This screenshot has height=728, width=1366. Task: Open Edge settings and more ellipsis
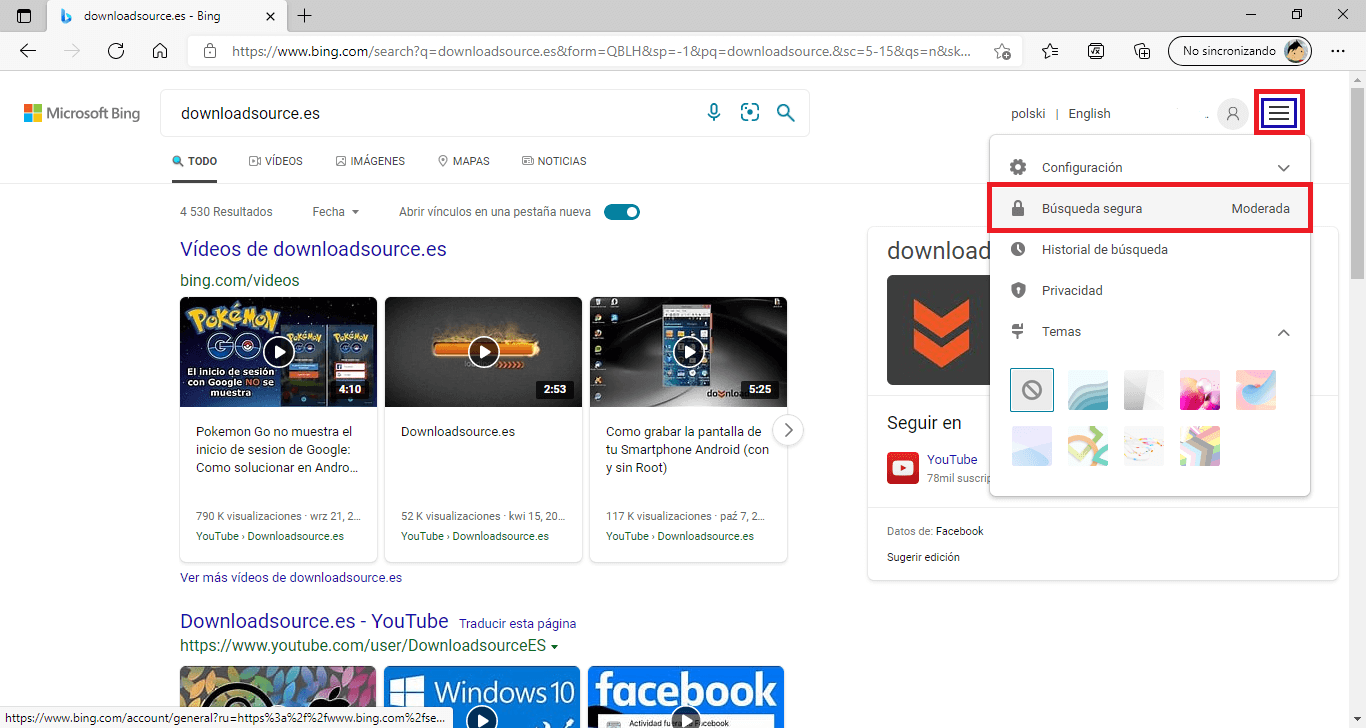[x=1338, y=51]
